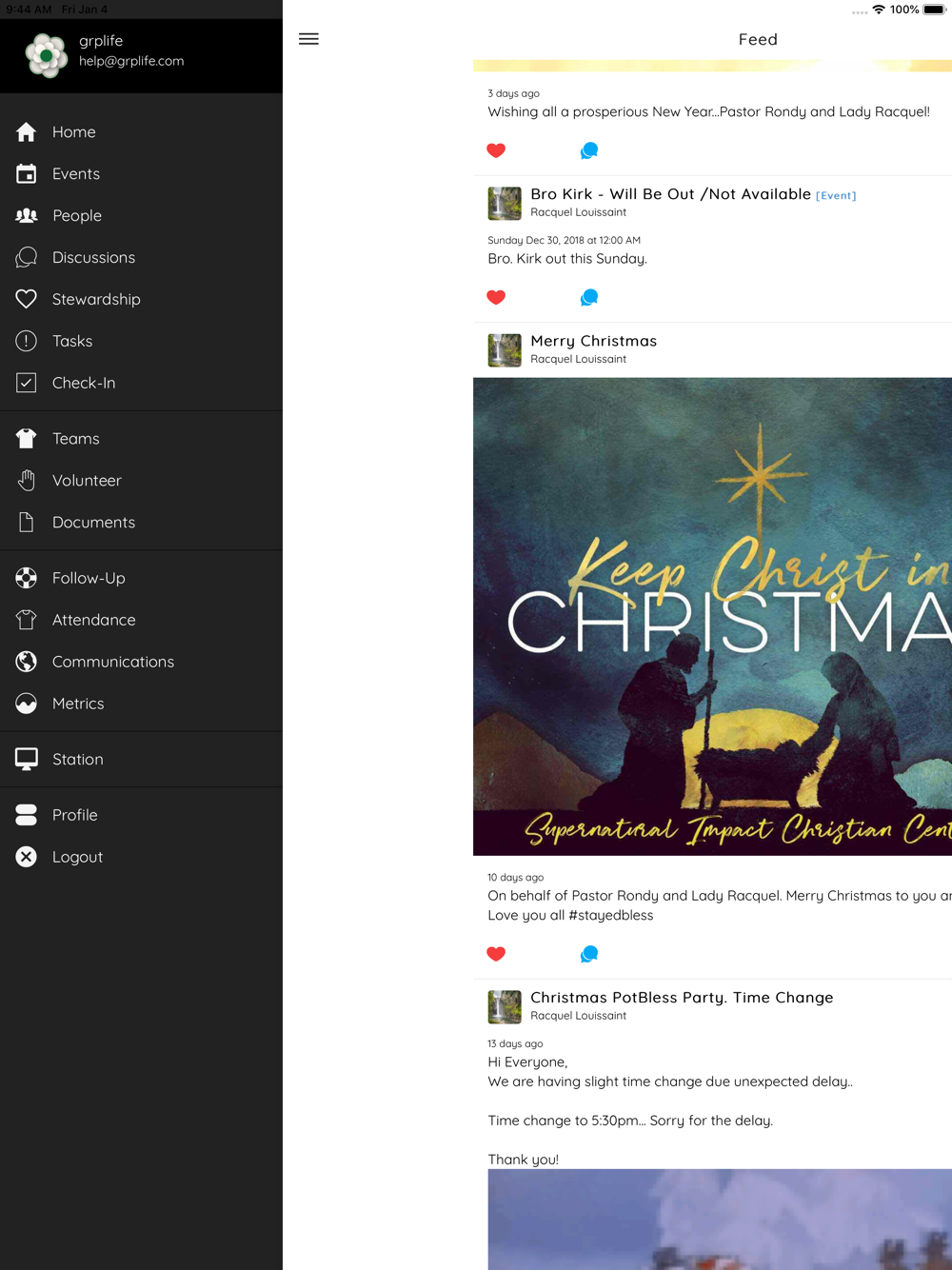952x1270 pixels.
Task: Click Racquel's avatar on Merry Christmas post
Action: coord(505,350)
